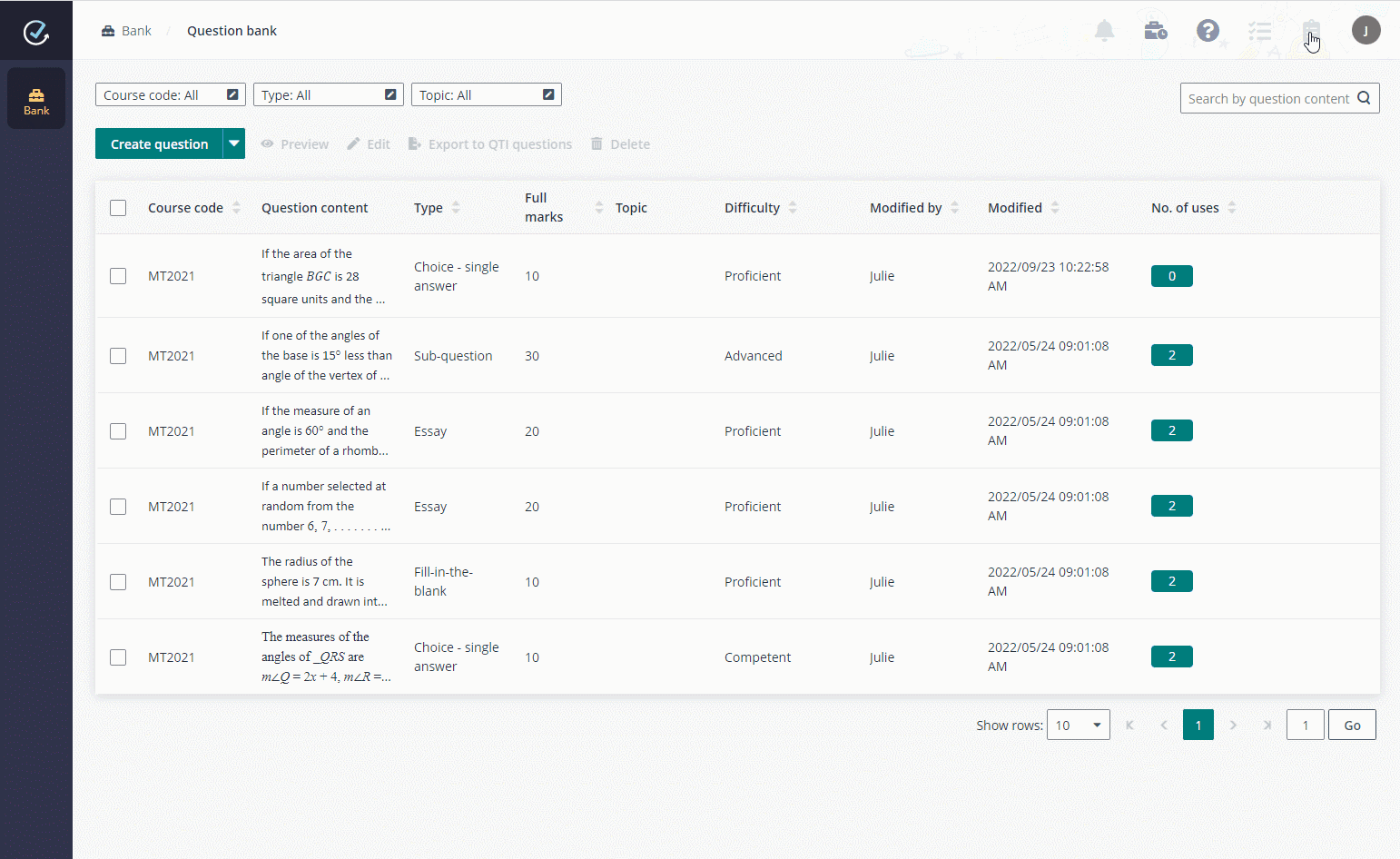The image size is (1400, 859).
Task: Open the help question mark icon
Action: [1208, 31]
